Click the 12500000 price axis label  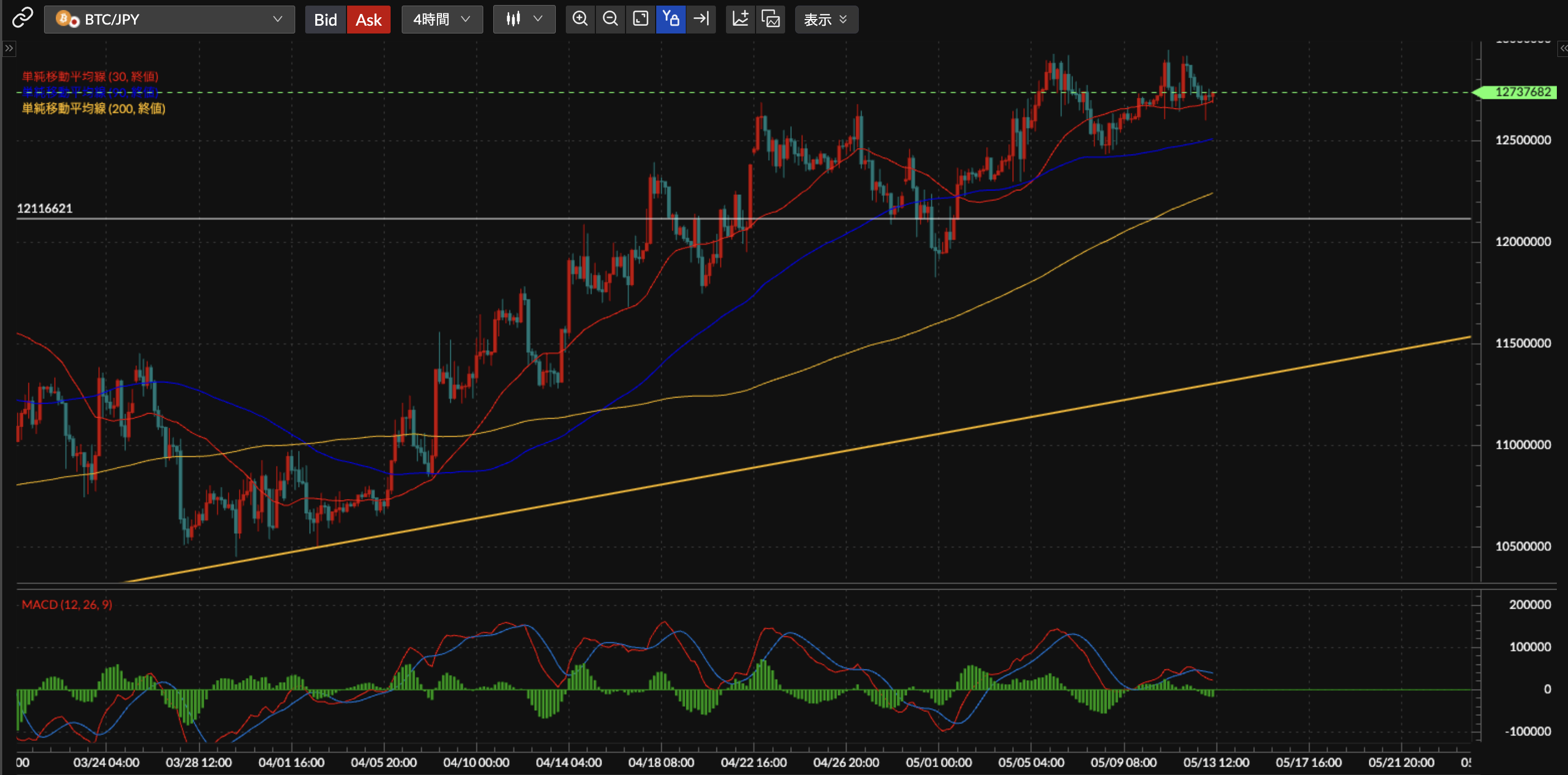[1523, 140]
